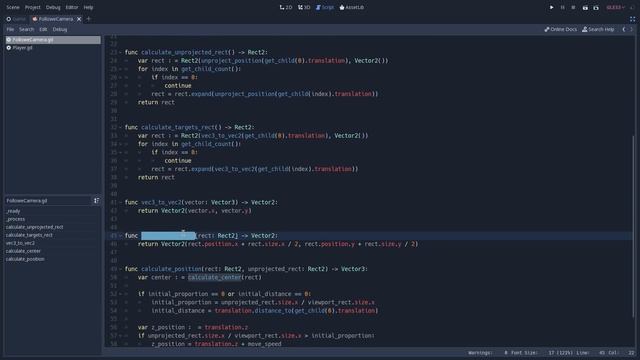Open the Scene menu
Viewport: 640px width, 360px height.
13,7
